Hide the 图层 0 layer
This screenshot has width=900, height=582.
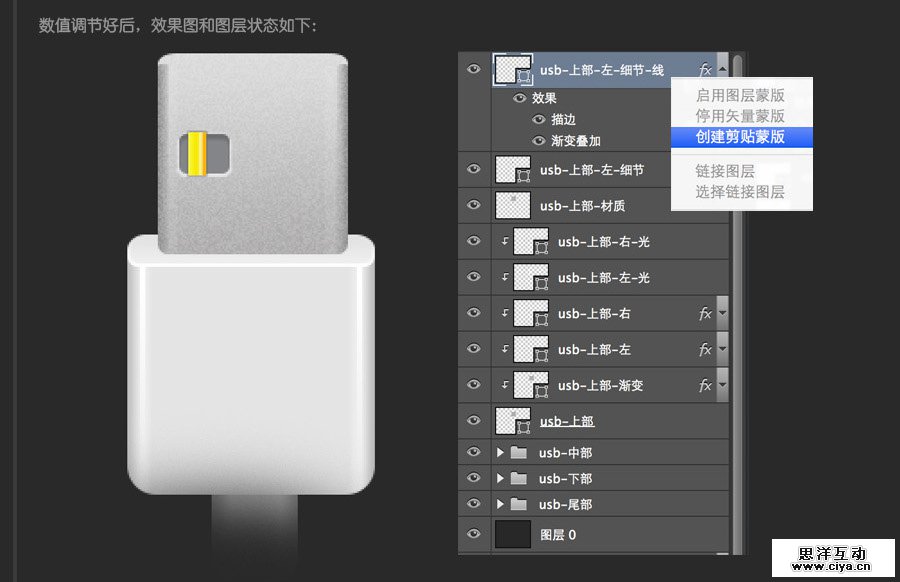473,534
